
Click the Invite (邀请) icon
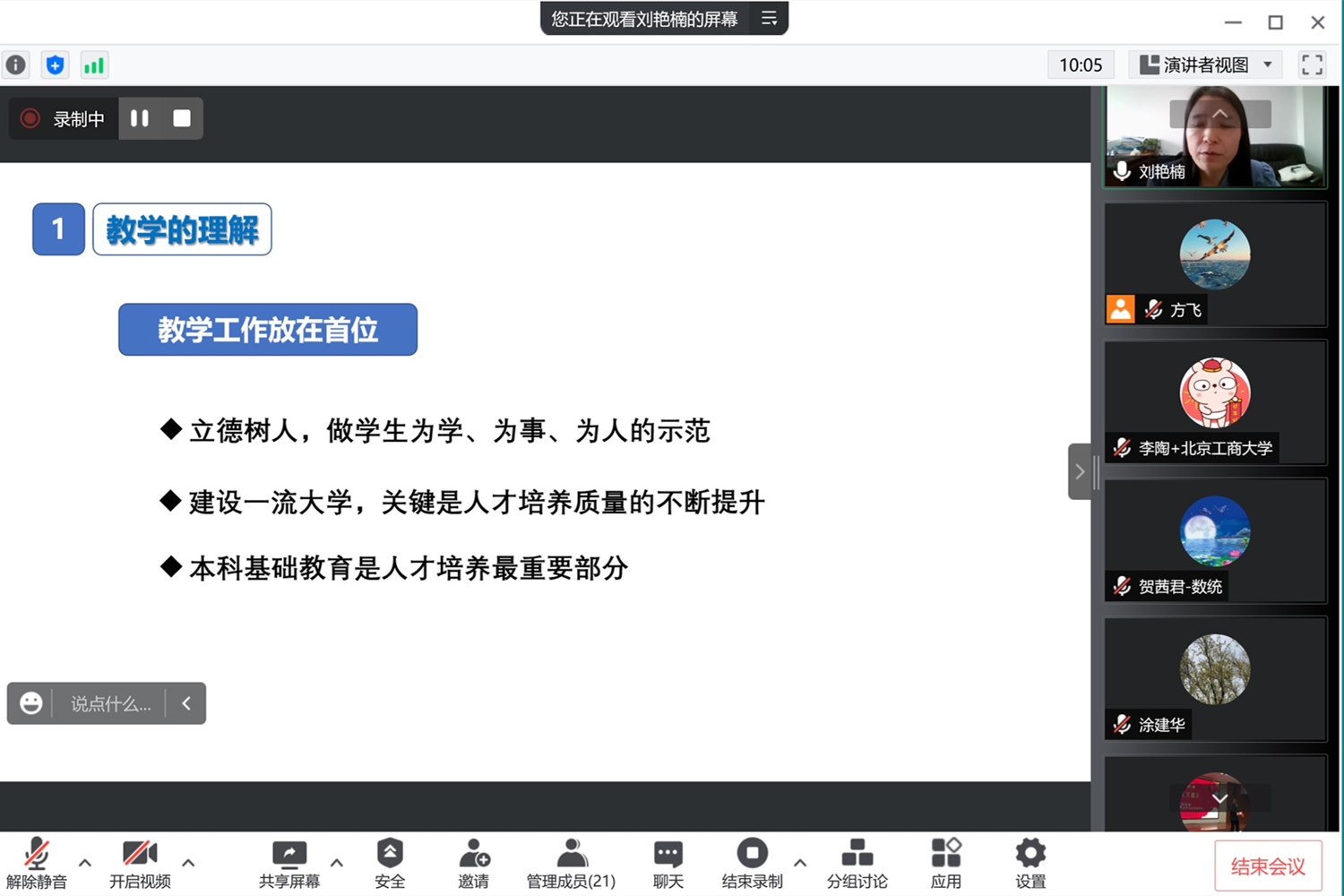473,864
